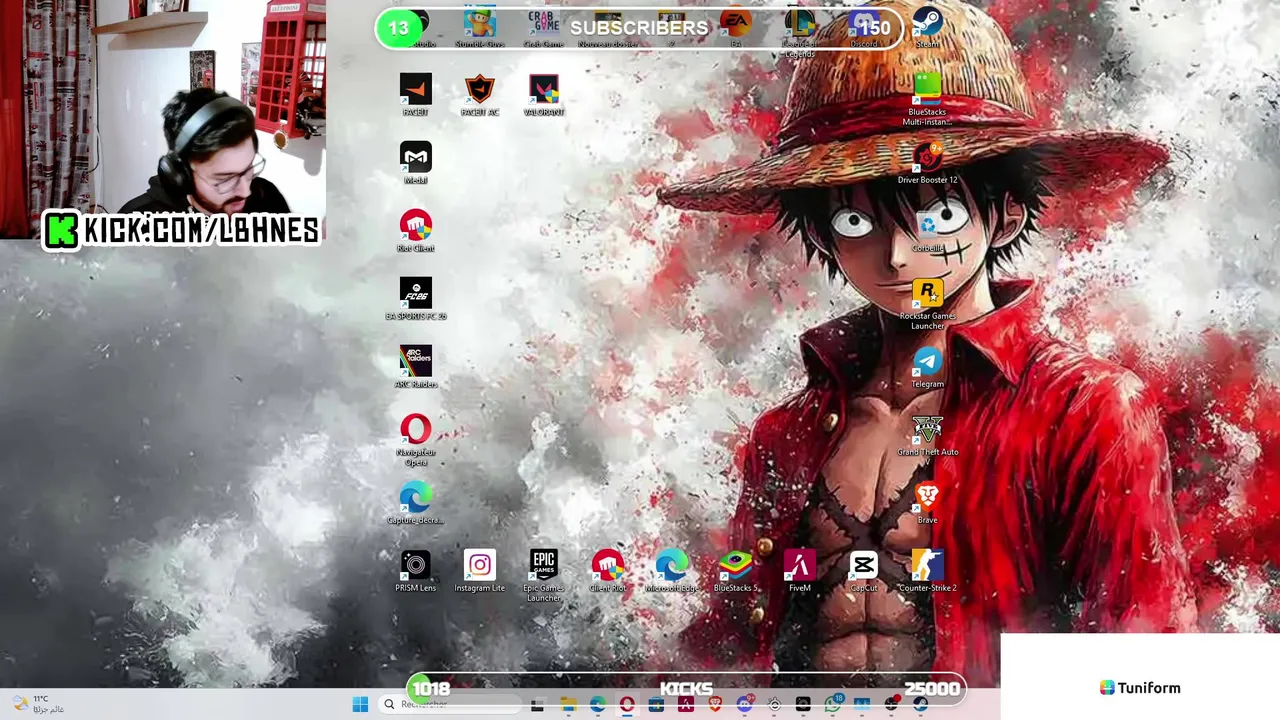The image size is (1280, 720).
Task: Open the Driver Booster 12 shortcut
Action: coord(927,164)
